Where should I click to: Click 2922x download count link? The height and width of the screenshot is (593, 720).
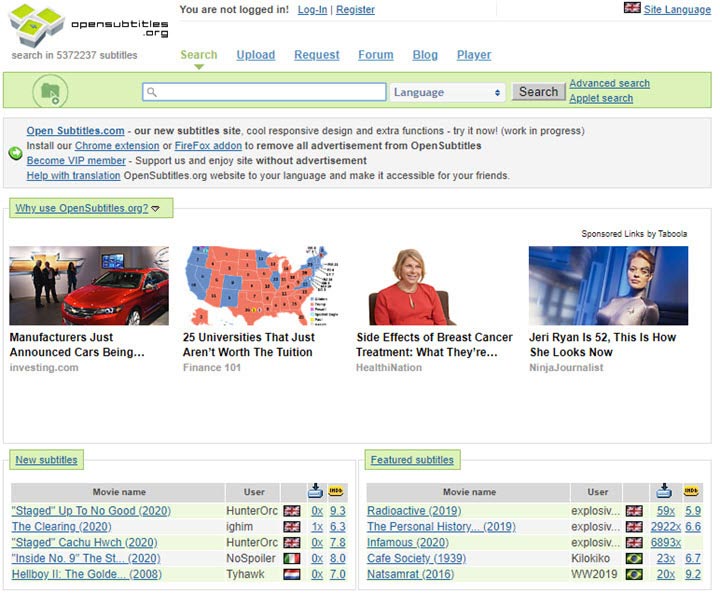pos(665,527)
